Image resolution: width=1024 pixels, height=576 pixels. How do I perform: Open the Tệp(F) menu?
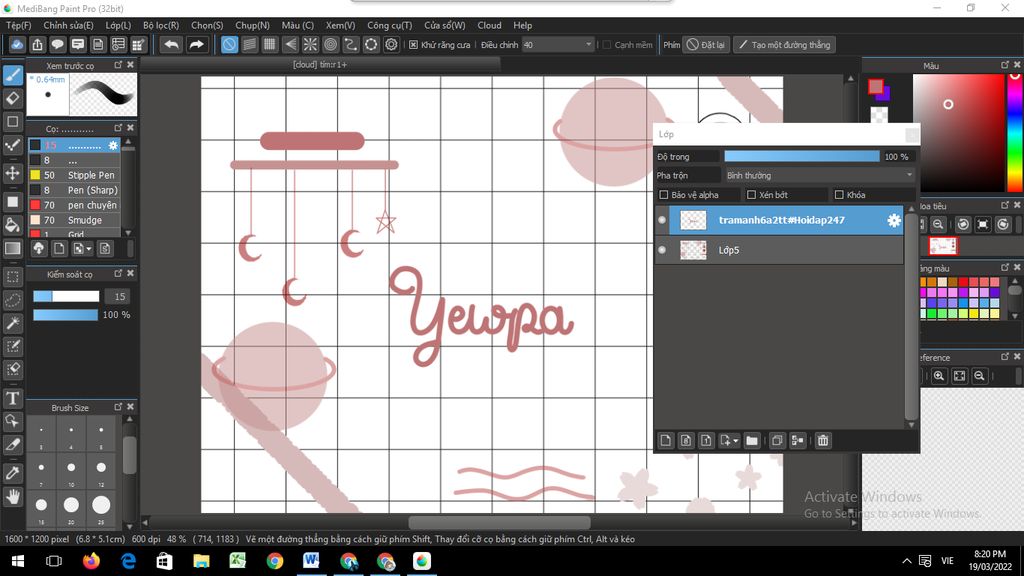[18, 25]
